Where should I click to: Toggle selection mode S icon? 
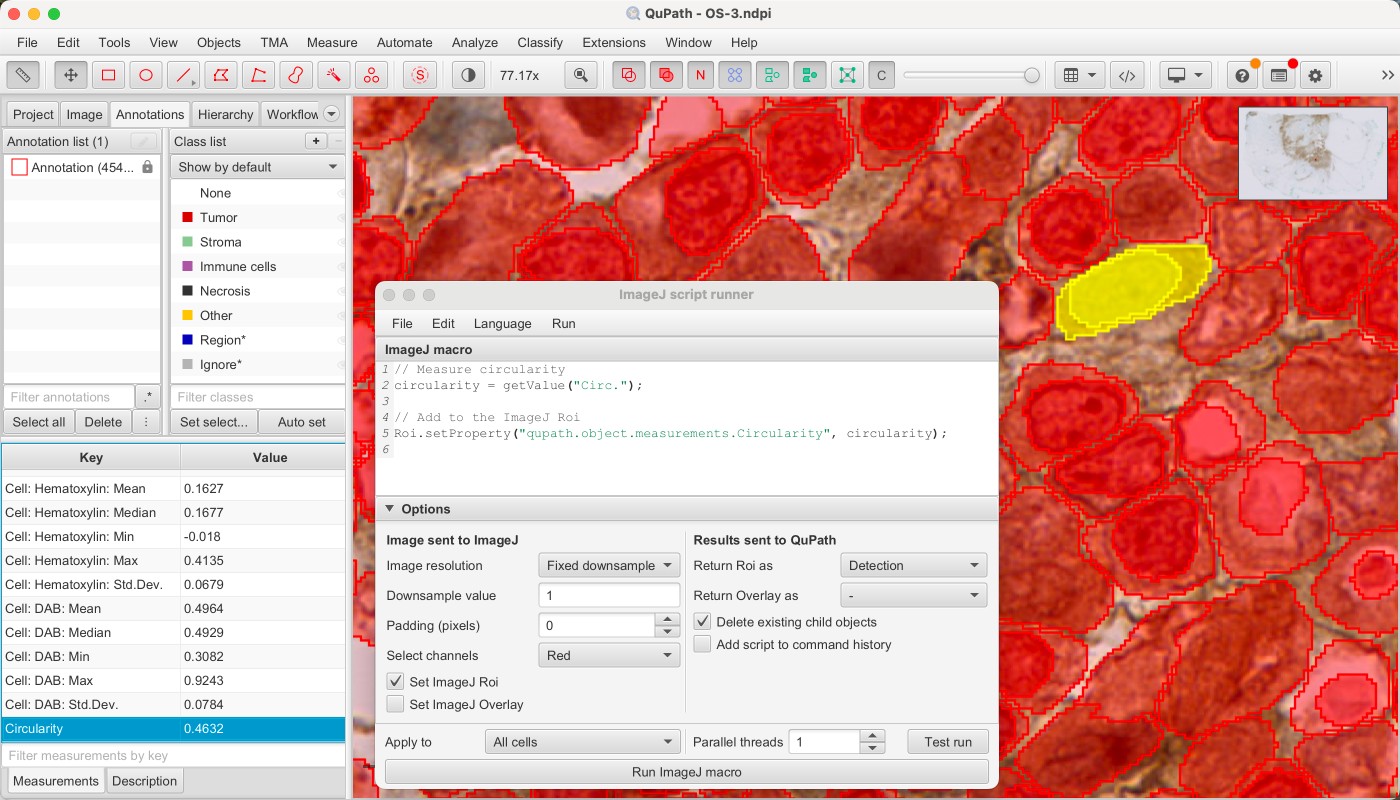(x=420, y=75)
